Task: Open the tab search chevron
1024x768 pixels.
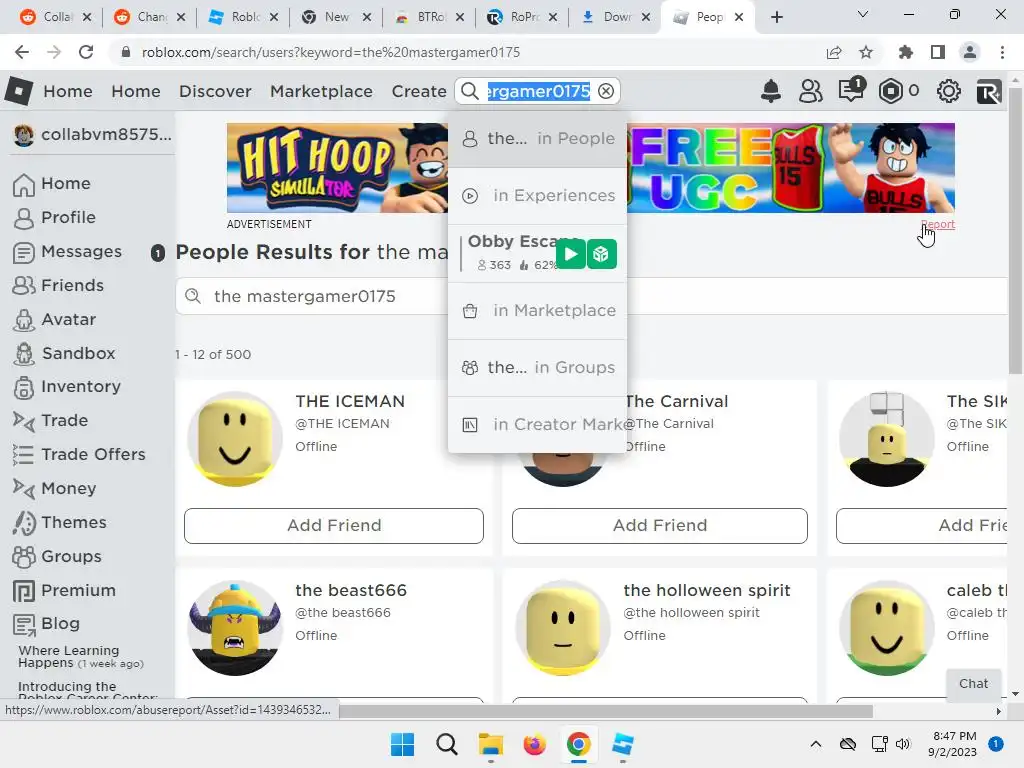Action: pyautogui.click(x=863, y=15)
